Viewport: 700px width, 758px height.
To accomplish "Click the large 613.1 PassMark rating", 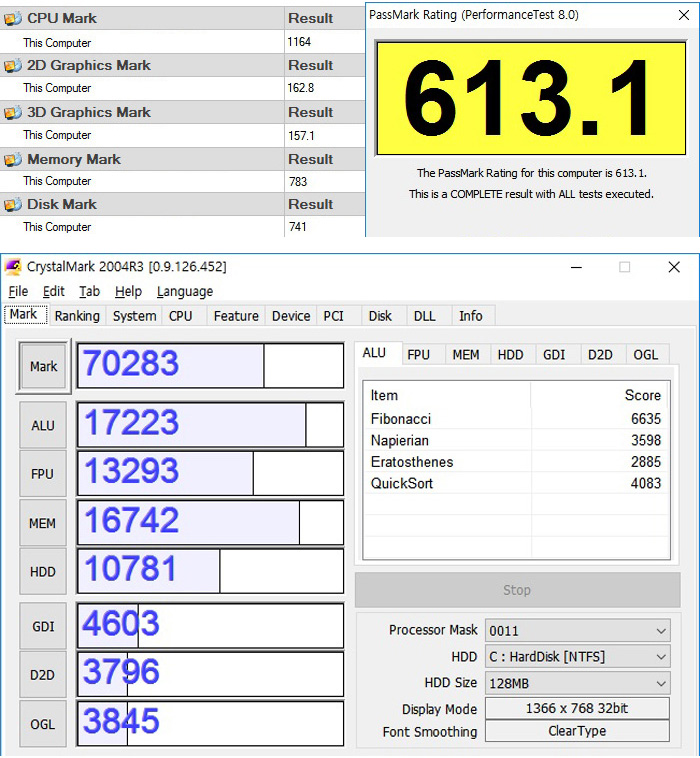I will click(531, 98).
